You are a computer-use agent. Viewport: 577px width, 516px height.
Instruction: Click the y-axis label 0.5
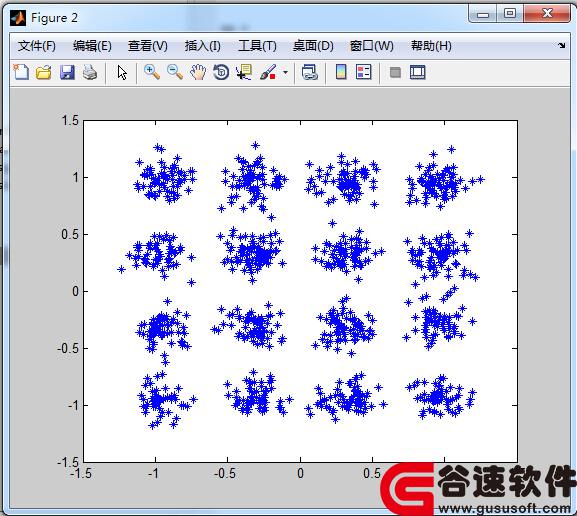point(70,234)
